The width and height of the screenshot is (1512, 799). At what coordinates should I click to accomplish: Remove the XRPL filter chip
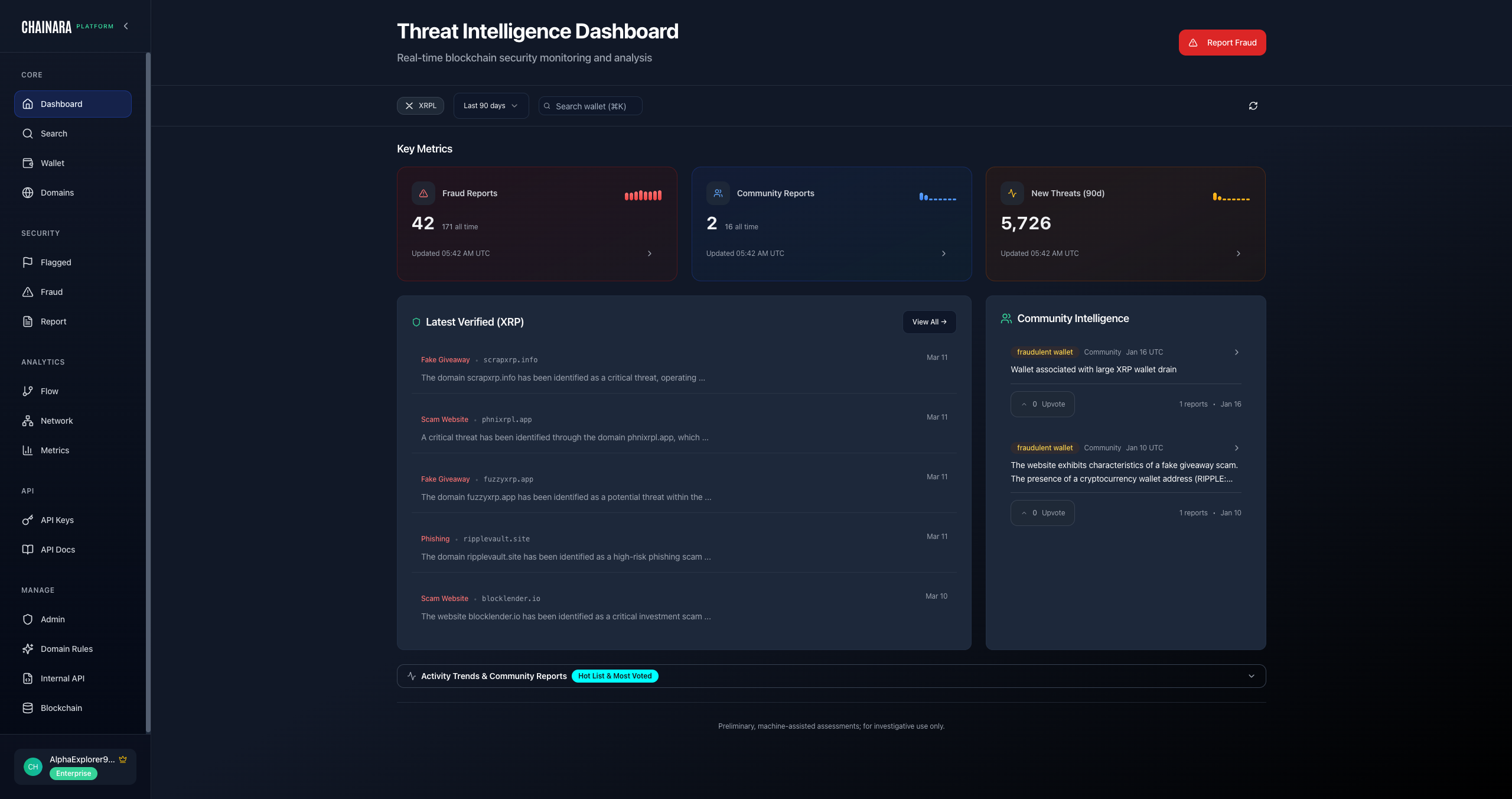tap(409, 106)
